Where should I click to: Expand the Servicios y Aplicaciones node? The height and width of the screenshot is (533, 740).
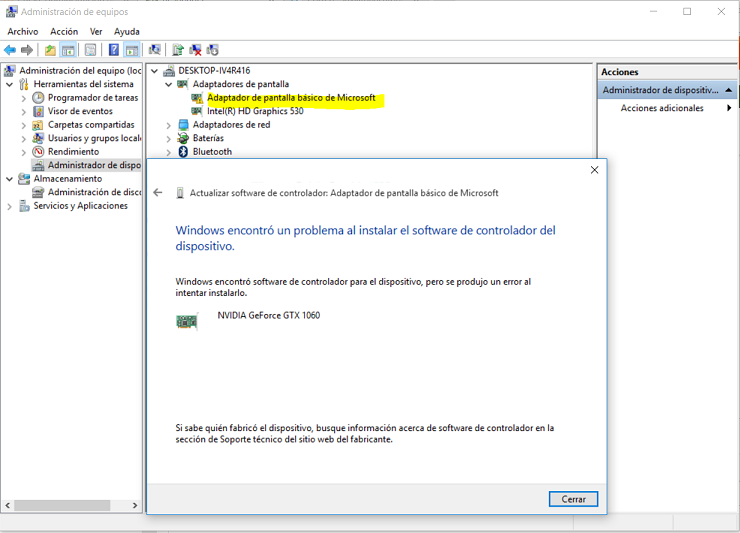click(x=10, y=206)
